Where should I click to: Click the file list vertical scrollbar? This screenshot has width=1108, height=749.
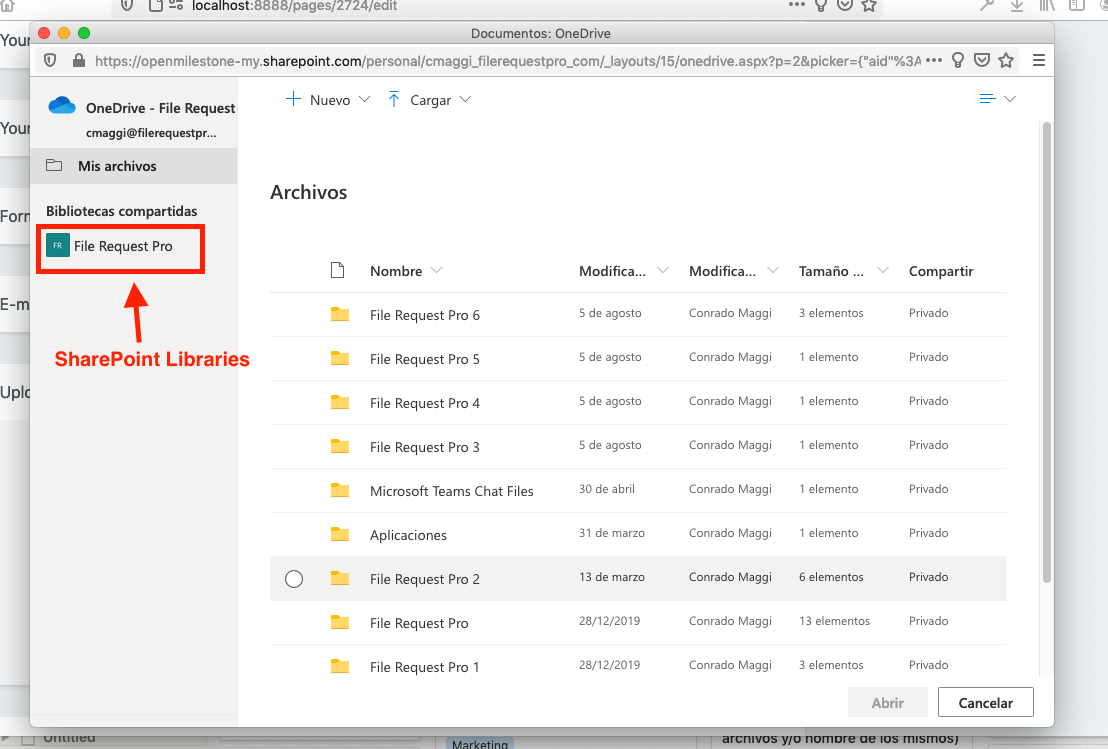point(1047,353)
